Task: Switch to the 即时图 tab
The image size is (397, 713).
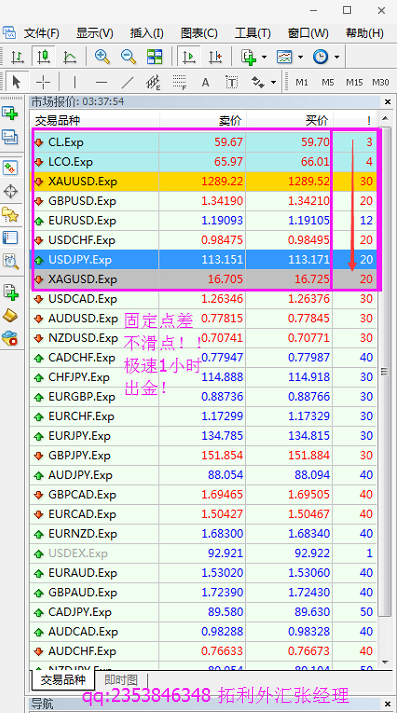Action: [x=121, y=680]
